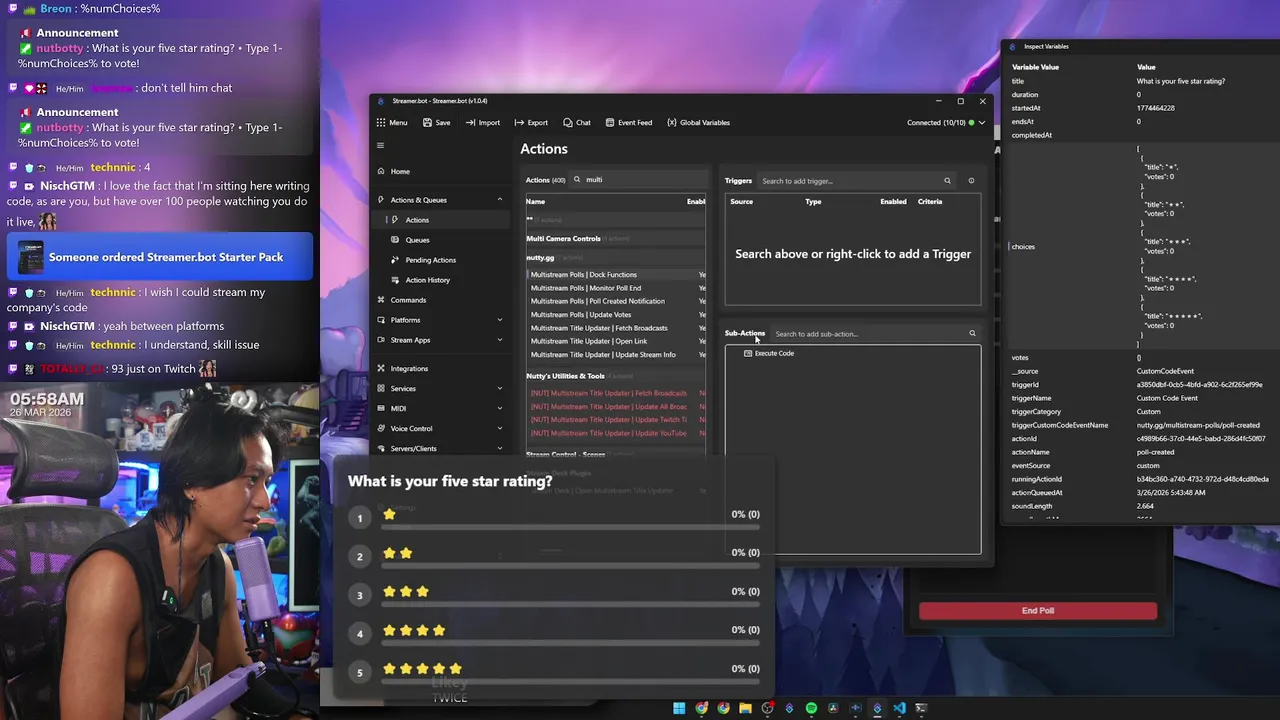This screenshot has width=1280, height=720.
Task: Select 'Multistream Title Updater | Fetch Broadcasts' white row
Action: [x=616, y=328]
